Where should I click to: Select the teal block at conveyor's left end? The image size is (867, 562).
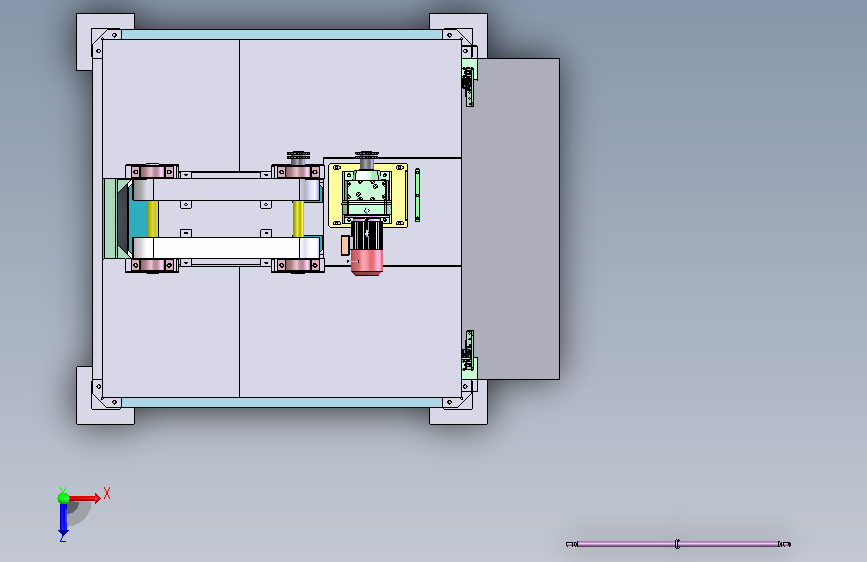[138, 219]
